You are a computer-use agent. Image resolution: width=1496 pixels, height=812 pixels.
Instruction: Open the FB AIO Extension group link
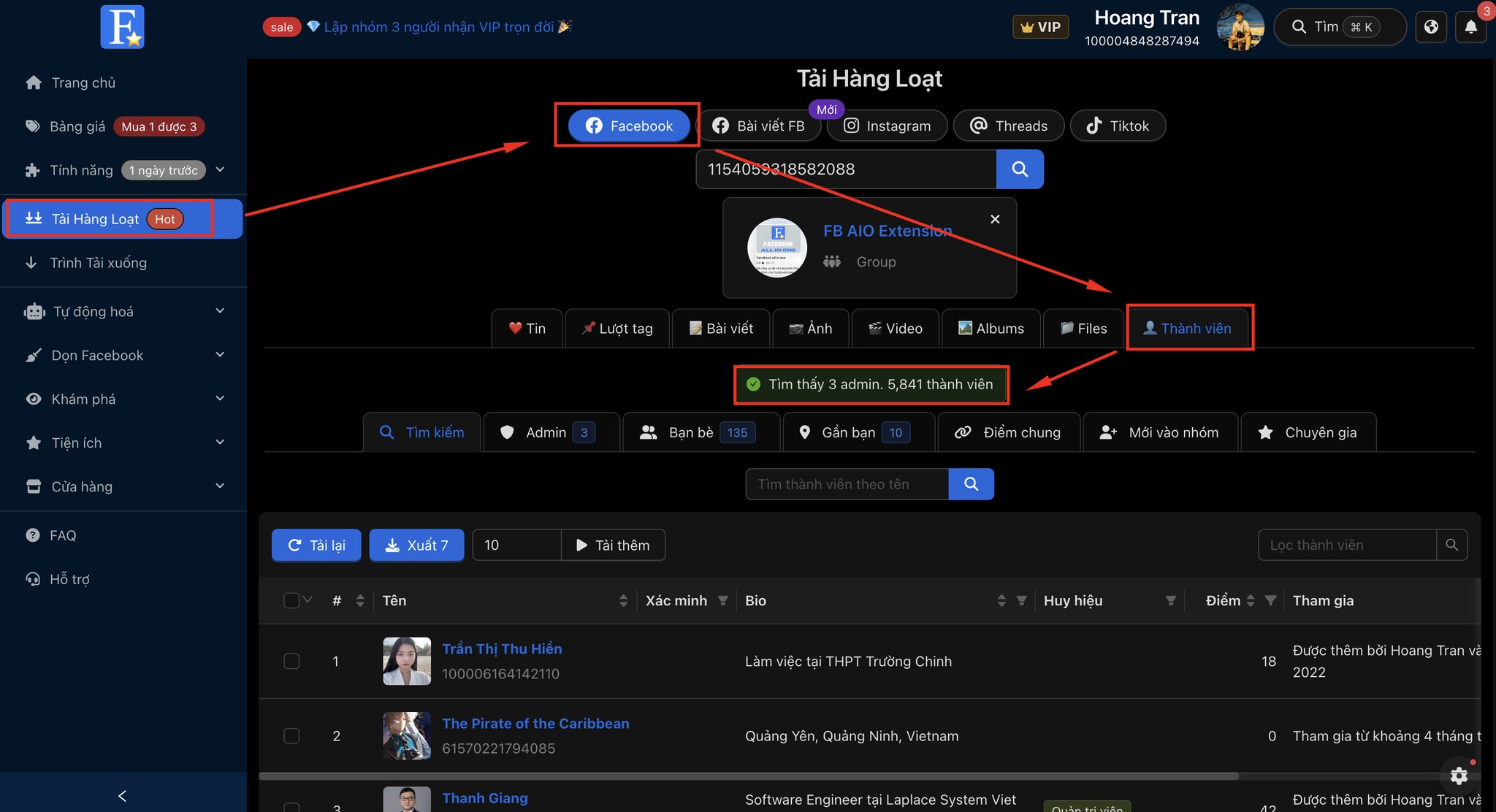click(888, 231)
